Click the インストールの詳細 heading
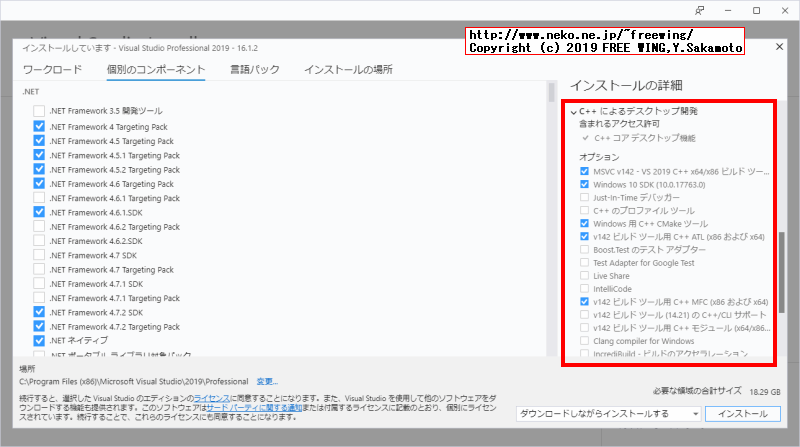 click(x=626, y=85)
